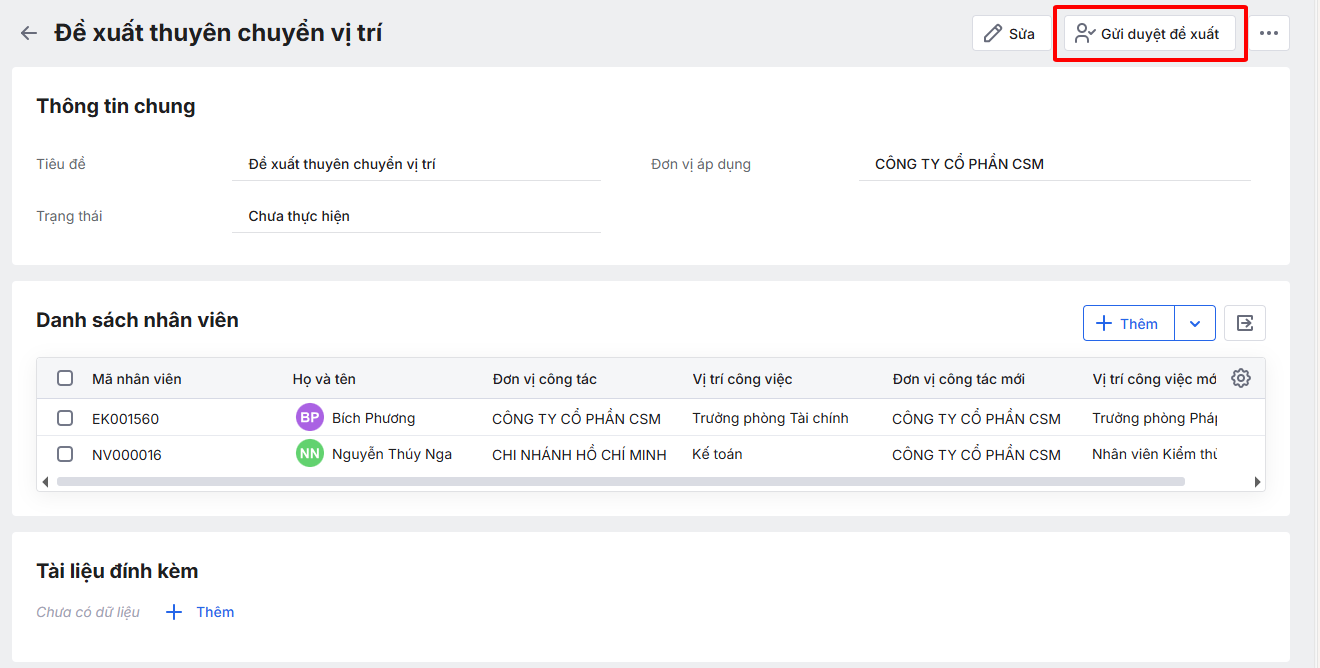Click the horizontal scrollbar of the employee table

(620, 481)
